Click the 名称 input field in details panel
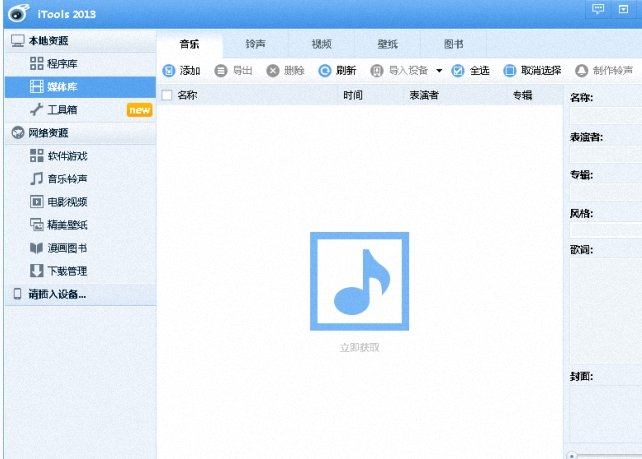Image resolution: width=642 pixels, height=459 pixels. (606, 116)
